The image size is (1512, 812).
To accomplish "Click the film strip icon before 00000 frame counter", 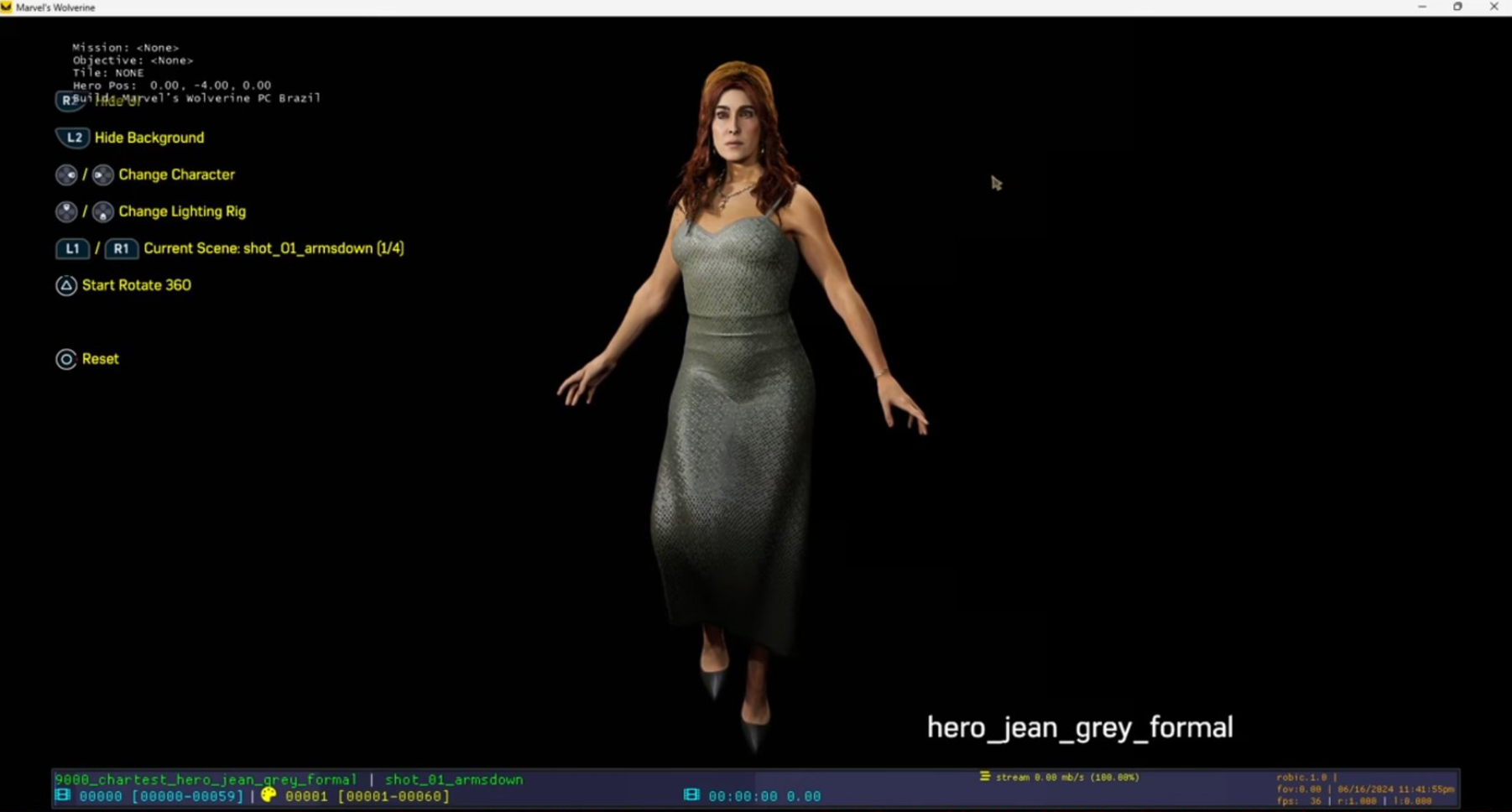I will pos(63,795).
